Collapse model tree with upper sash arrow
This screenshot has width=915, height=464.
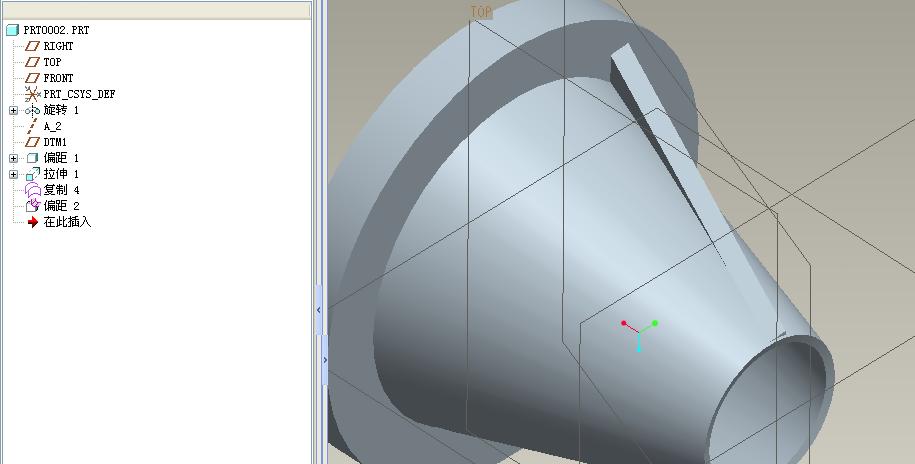[319, 310]
